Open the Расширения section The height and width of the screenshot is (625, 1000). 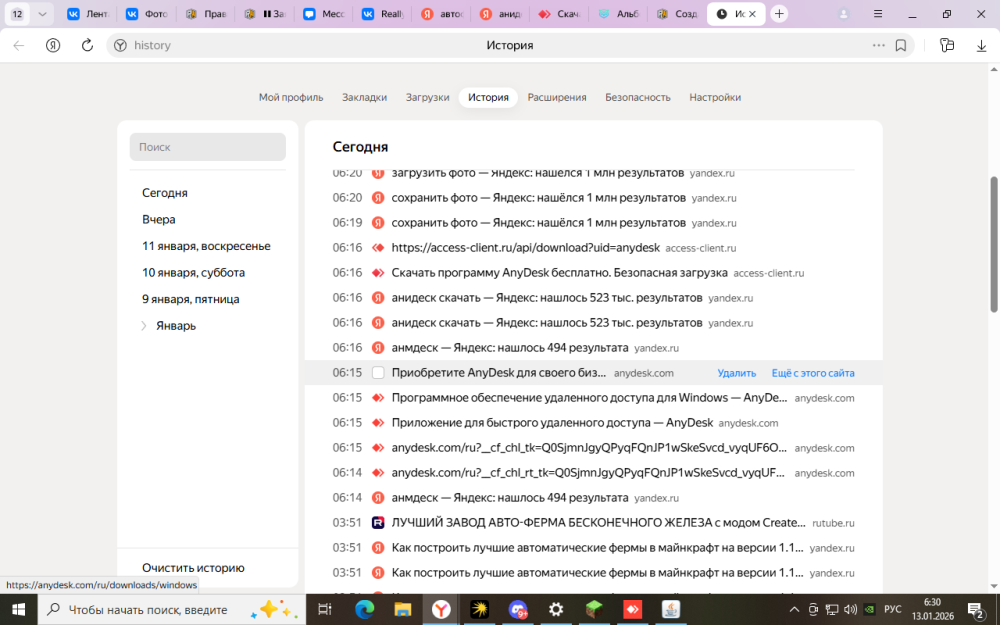click(x=557, y=98)
